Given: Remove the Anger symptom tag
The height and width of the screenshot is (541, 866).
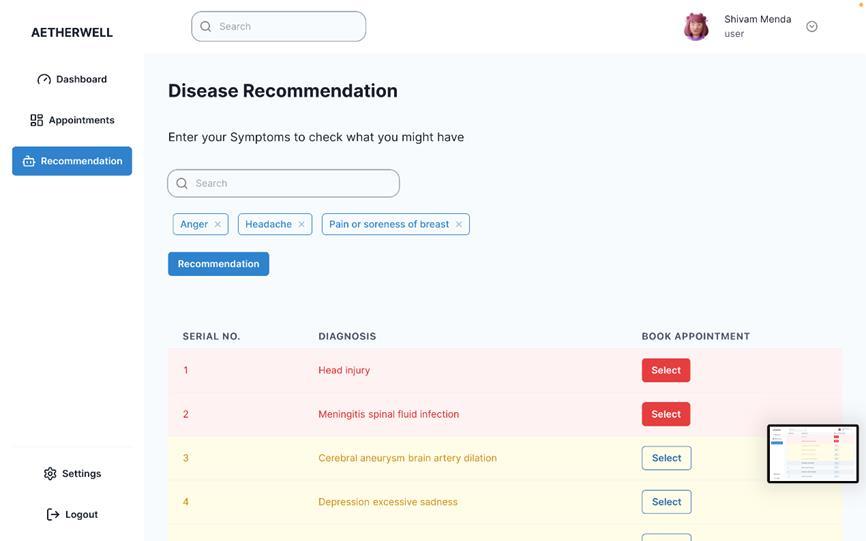Looking at the screenshot, I should click(218, 224).
